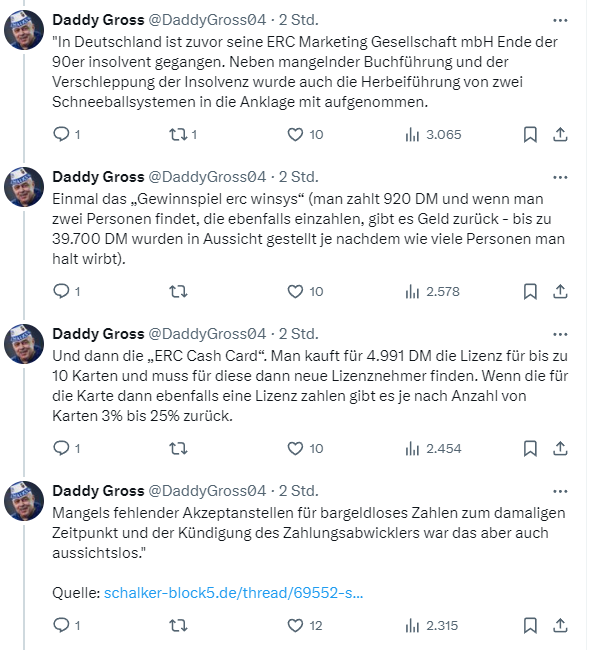Open the schalker-block5.de source link
This screenshot has width=591, height=650.
233,593
